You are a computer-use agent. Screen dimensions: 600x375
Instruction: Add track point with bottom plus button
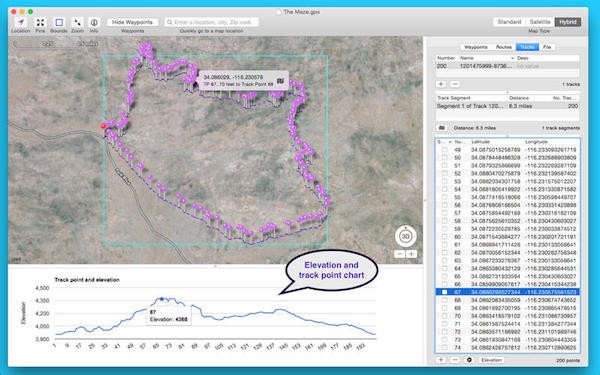[x=441, y=360]
